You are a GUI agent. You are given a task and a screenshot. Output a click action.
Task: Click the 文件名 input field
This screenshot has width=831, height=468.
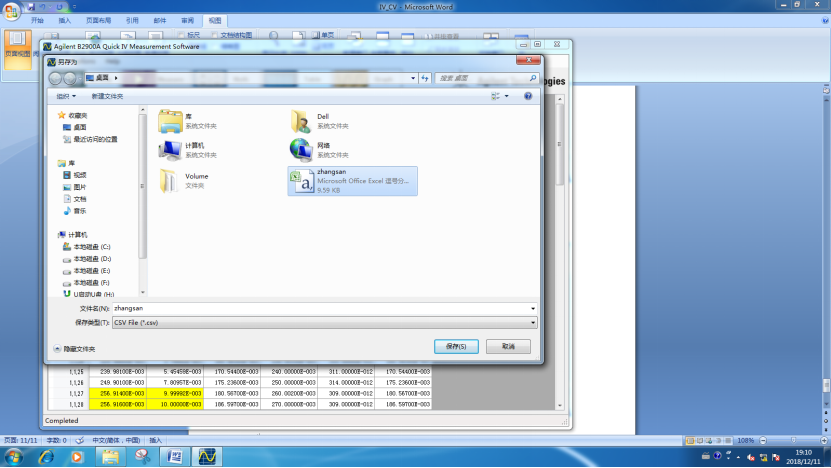pyautogui.click(x=320, y=308)
